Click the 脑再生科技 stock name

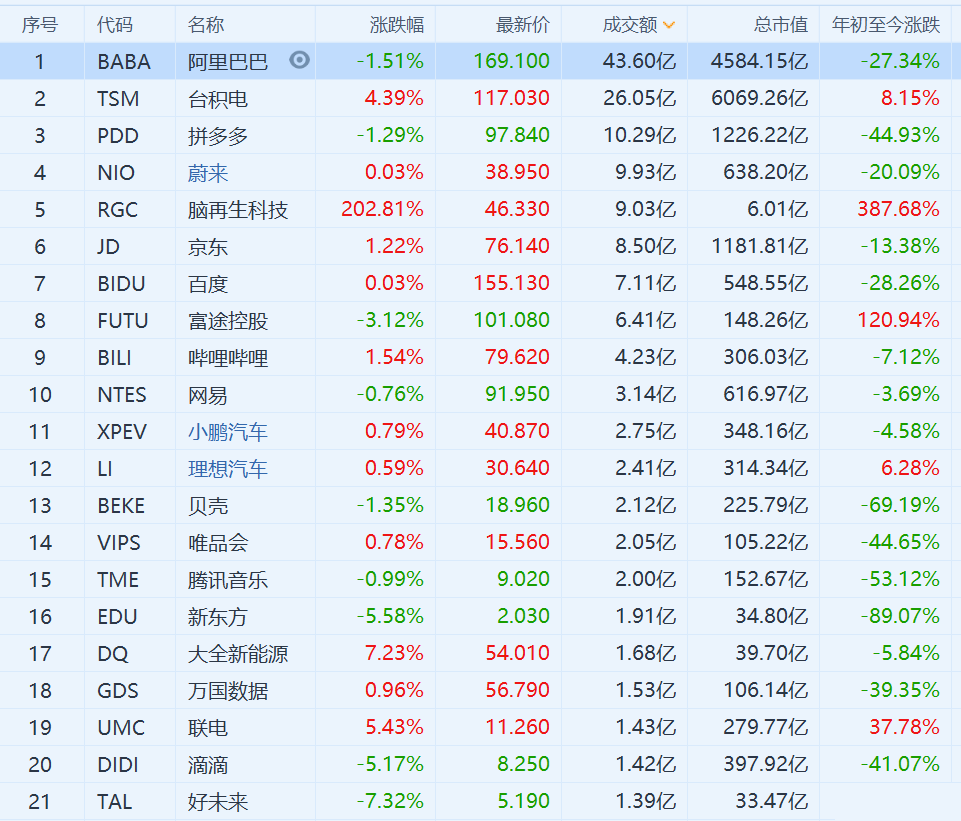pyautogui.click(x=238, y=210)
